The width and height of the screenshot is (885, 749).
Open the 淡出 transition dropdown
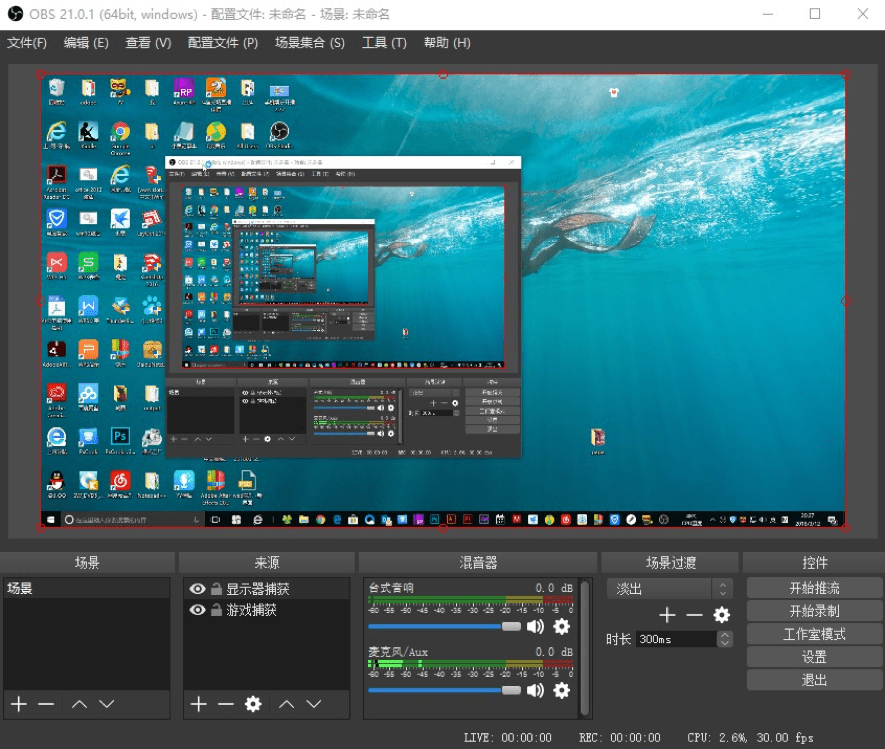pyautogui.click(x=670, y=589)
